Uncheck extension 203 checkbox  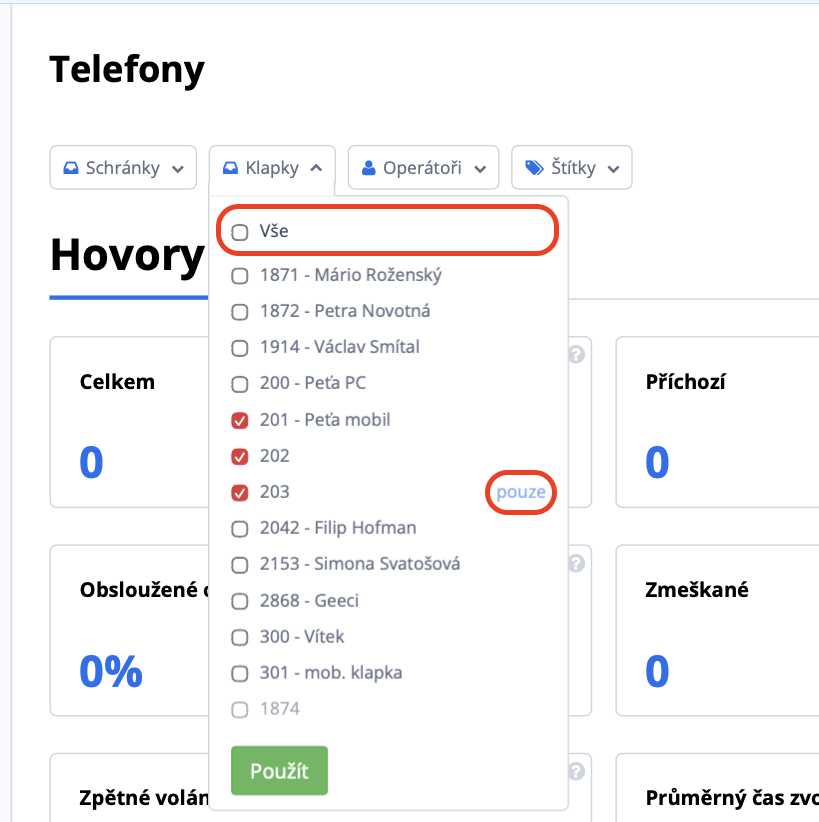[240, 493]
